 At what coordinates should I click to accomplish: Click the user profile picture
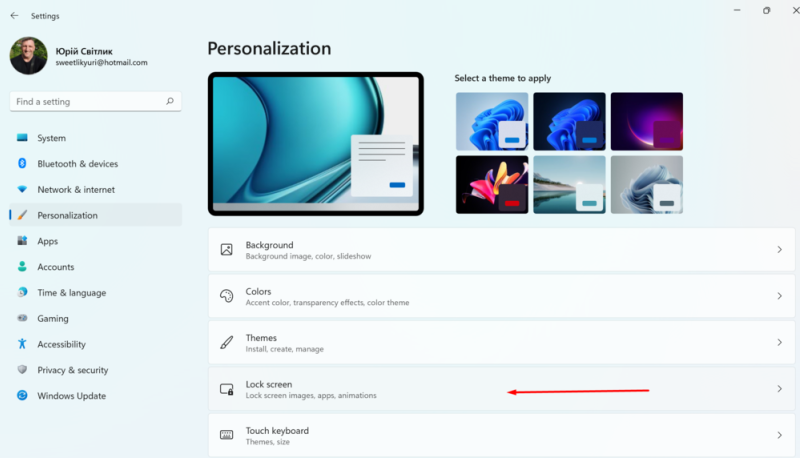click(x=29, y=56)
